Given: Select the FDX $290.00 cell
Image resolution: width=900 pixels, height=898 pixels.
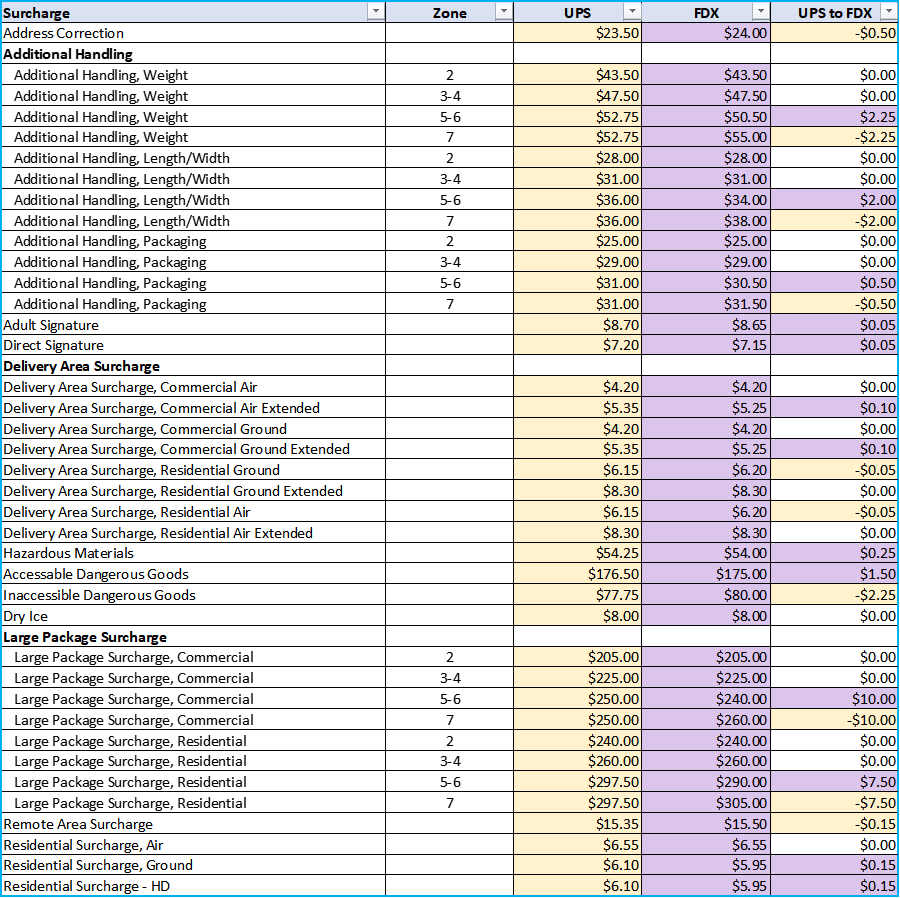Looking at the screenshot, I should point(706,782).
